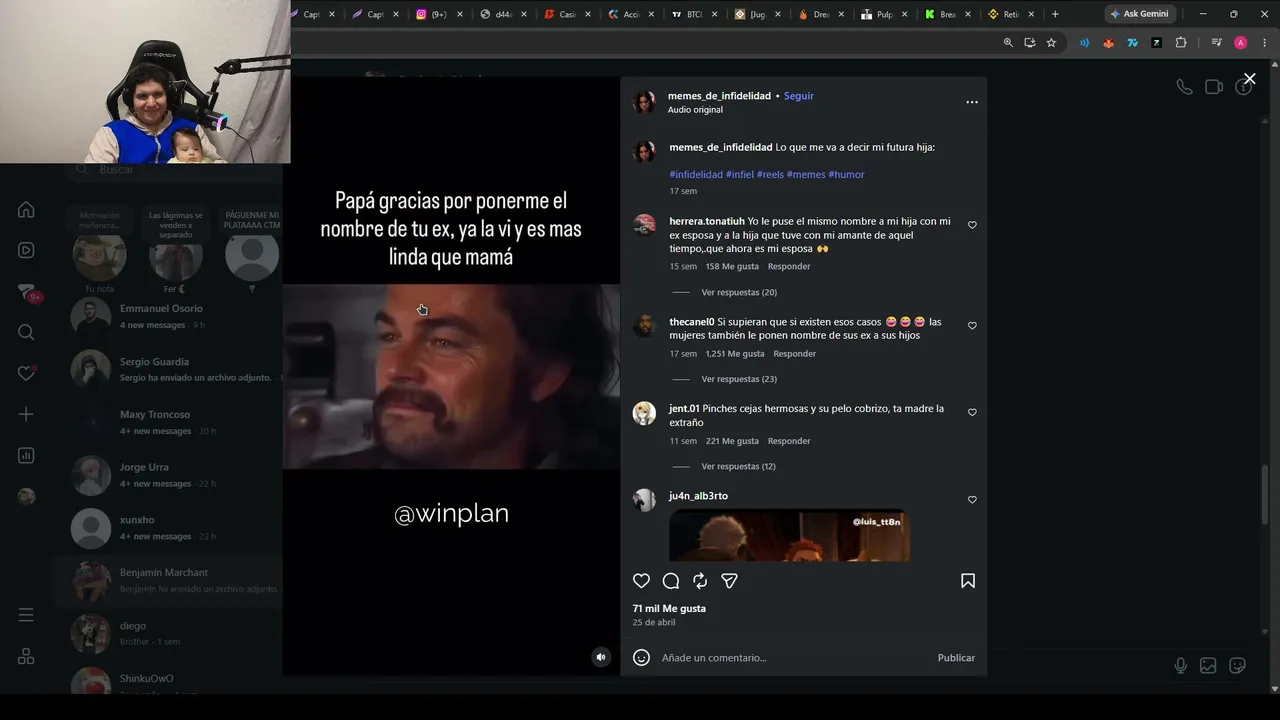This screenshot has height=720, width=1280.
Task: Open your profile picture in the sidebar
Action: (x=26, y=497)
